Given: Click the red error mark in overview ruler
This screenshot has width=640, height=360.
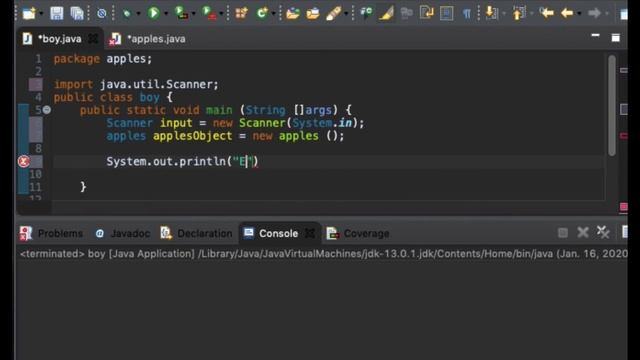Looking at the screenshot, I should click(624, 136).
